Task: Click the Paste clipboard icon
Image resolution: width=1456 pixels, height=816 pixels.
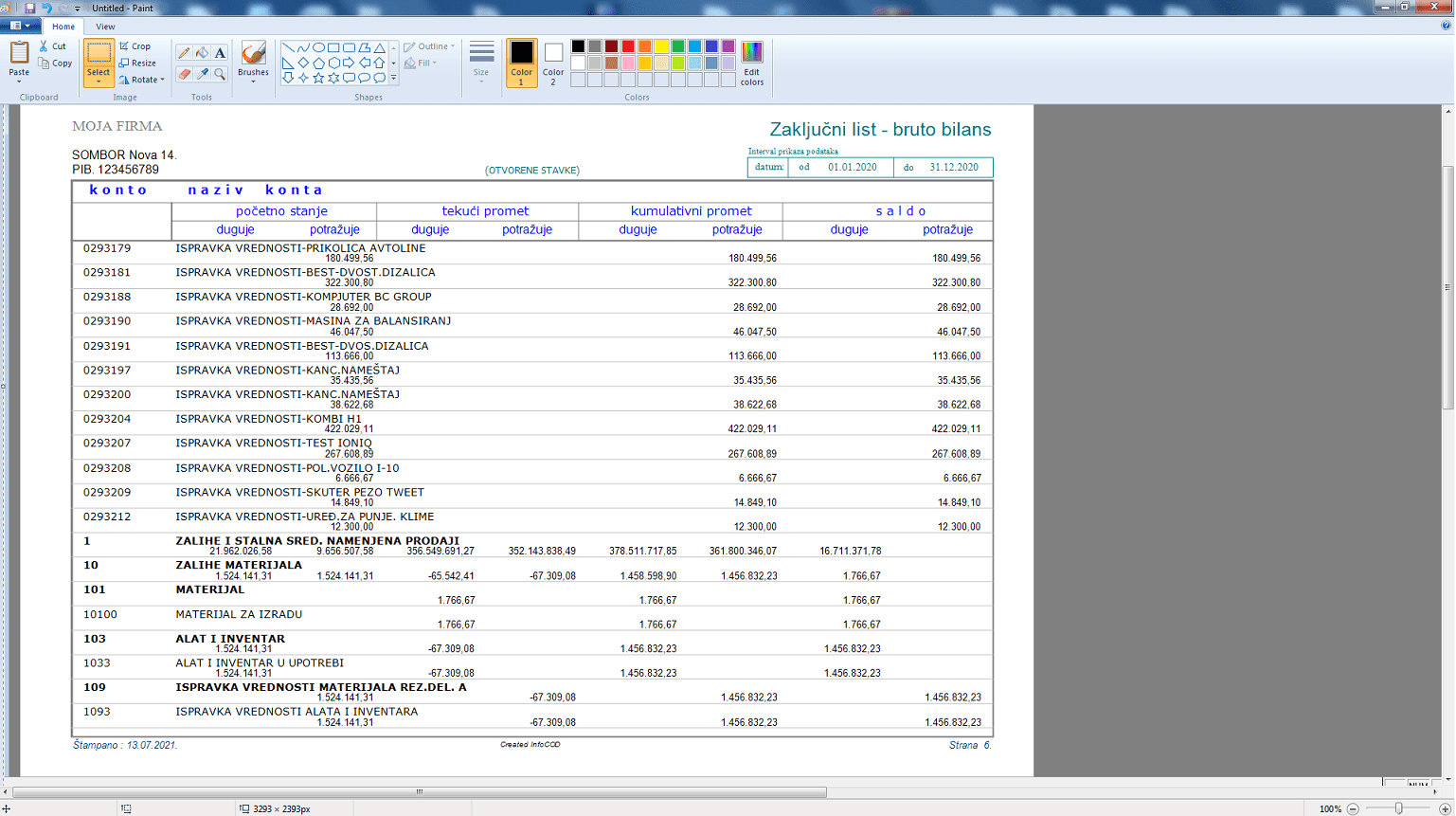Action: click(19, 53)
